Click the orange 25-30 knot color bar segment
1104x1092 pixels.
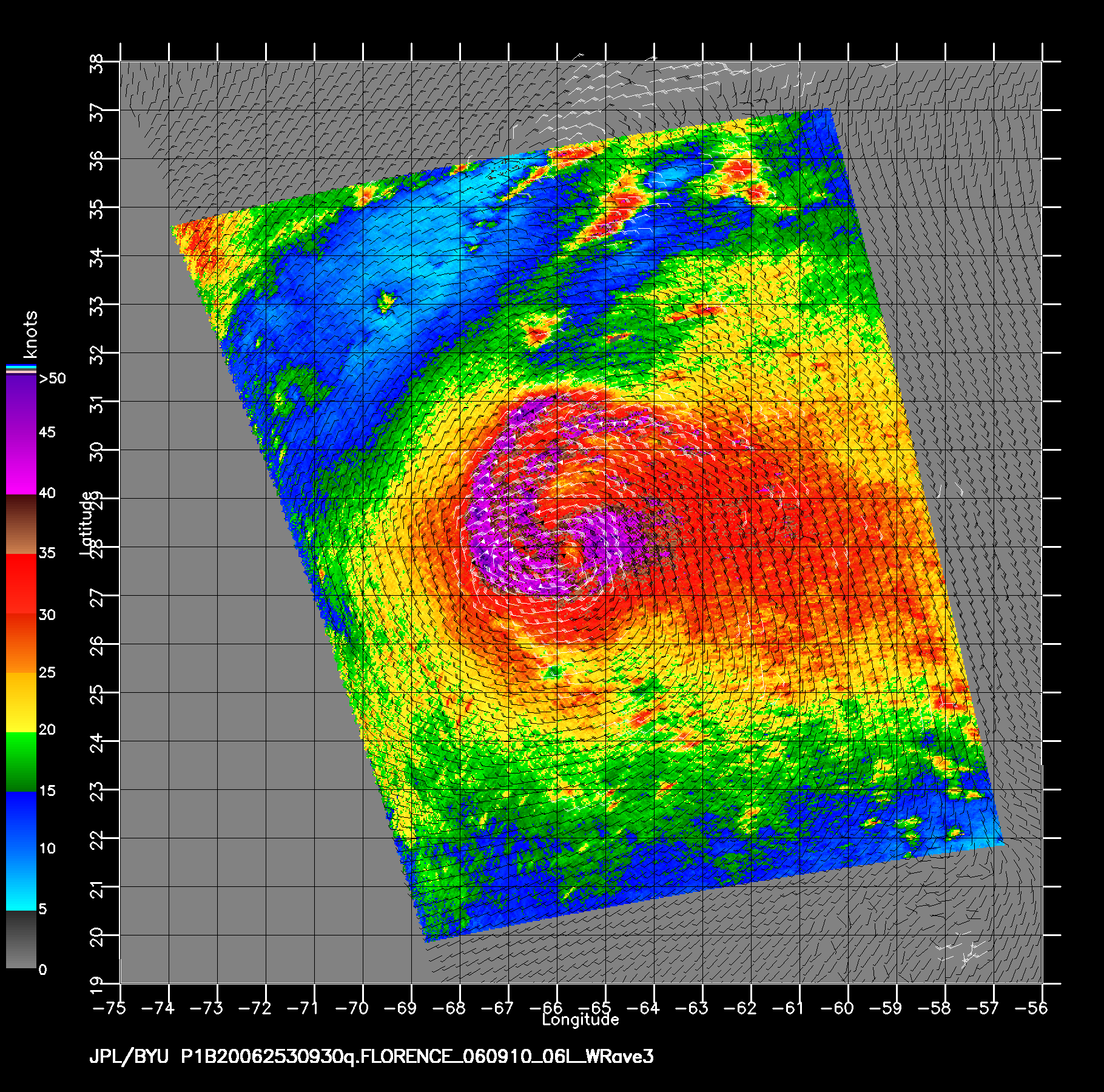(x=21, y=644)
